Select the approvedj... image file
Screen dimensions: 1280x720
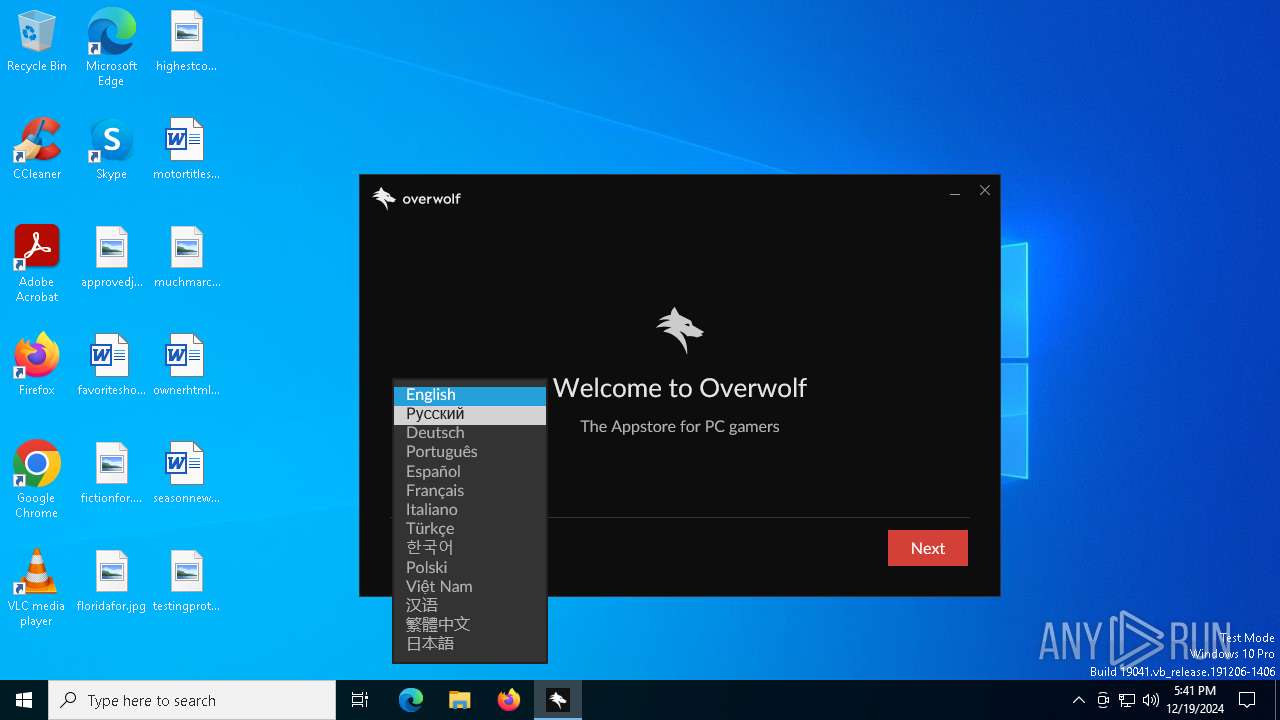click(111, 258)
